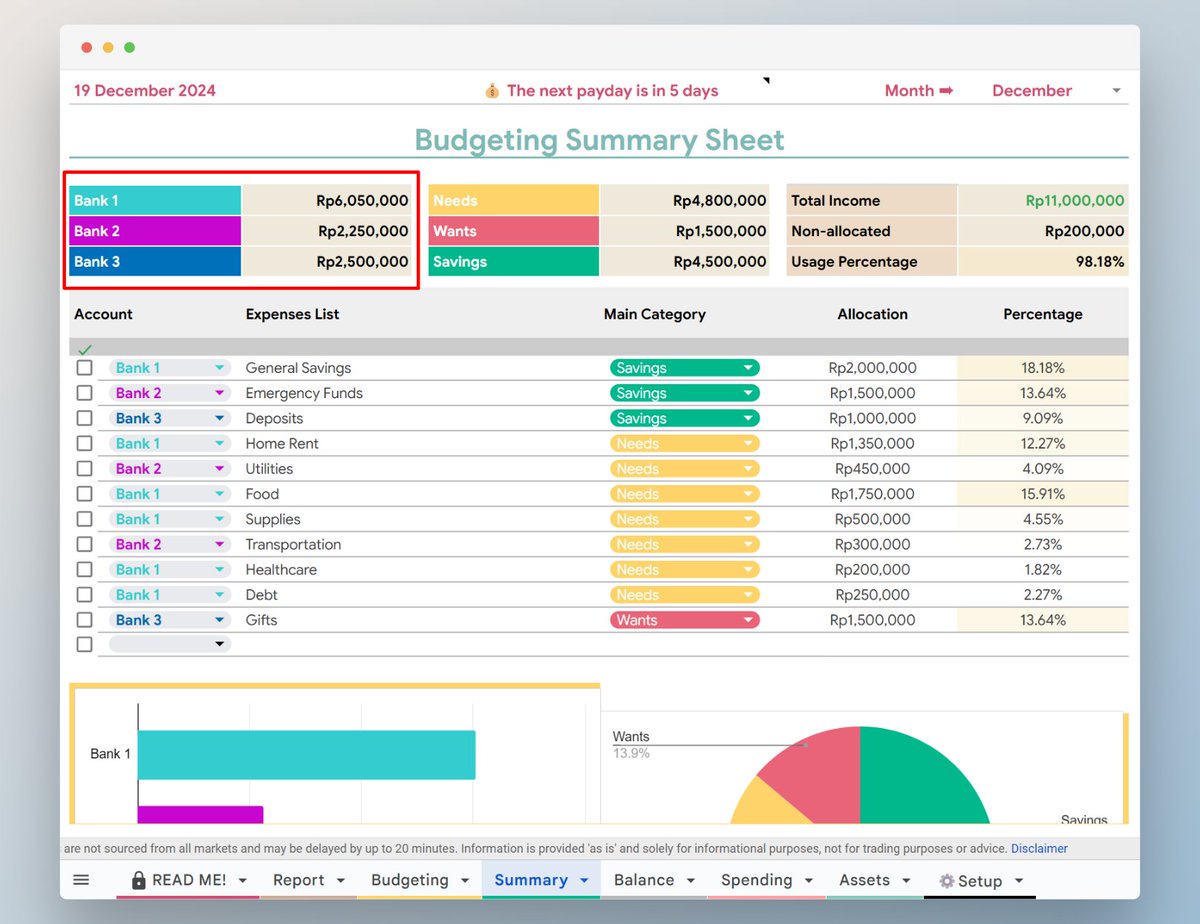Select the Total Income value Rp11,000,000

[1075, 200]
